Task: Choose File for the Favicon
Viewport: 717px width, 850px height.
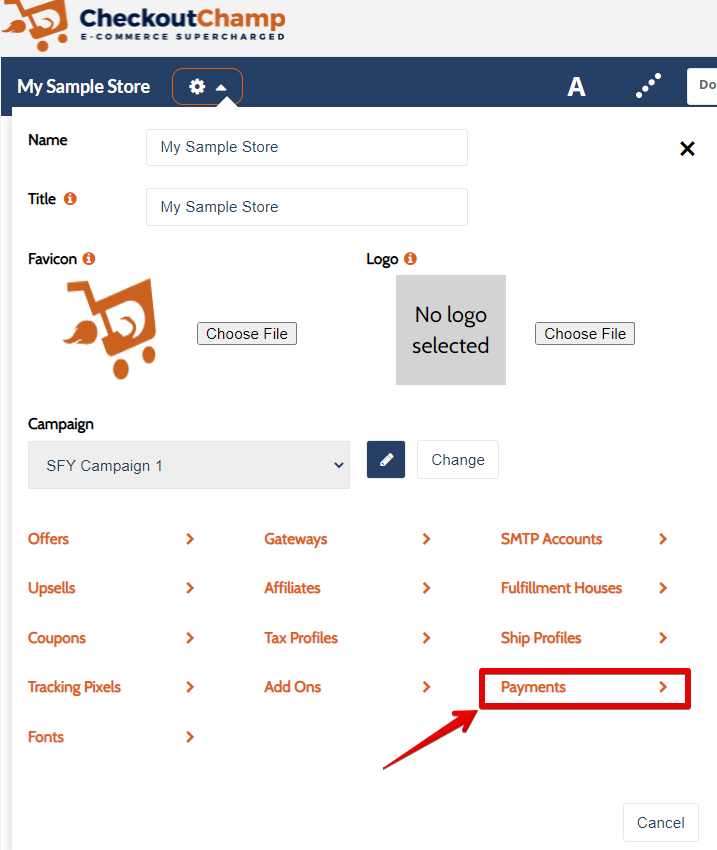Action: [247, 334]
